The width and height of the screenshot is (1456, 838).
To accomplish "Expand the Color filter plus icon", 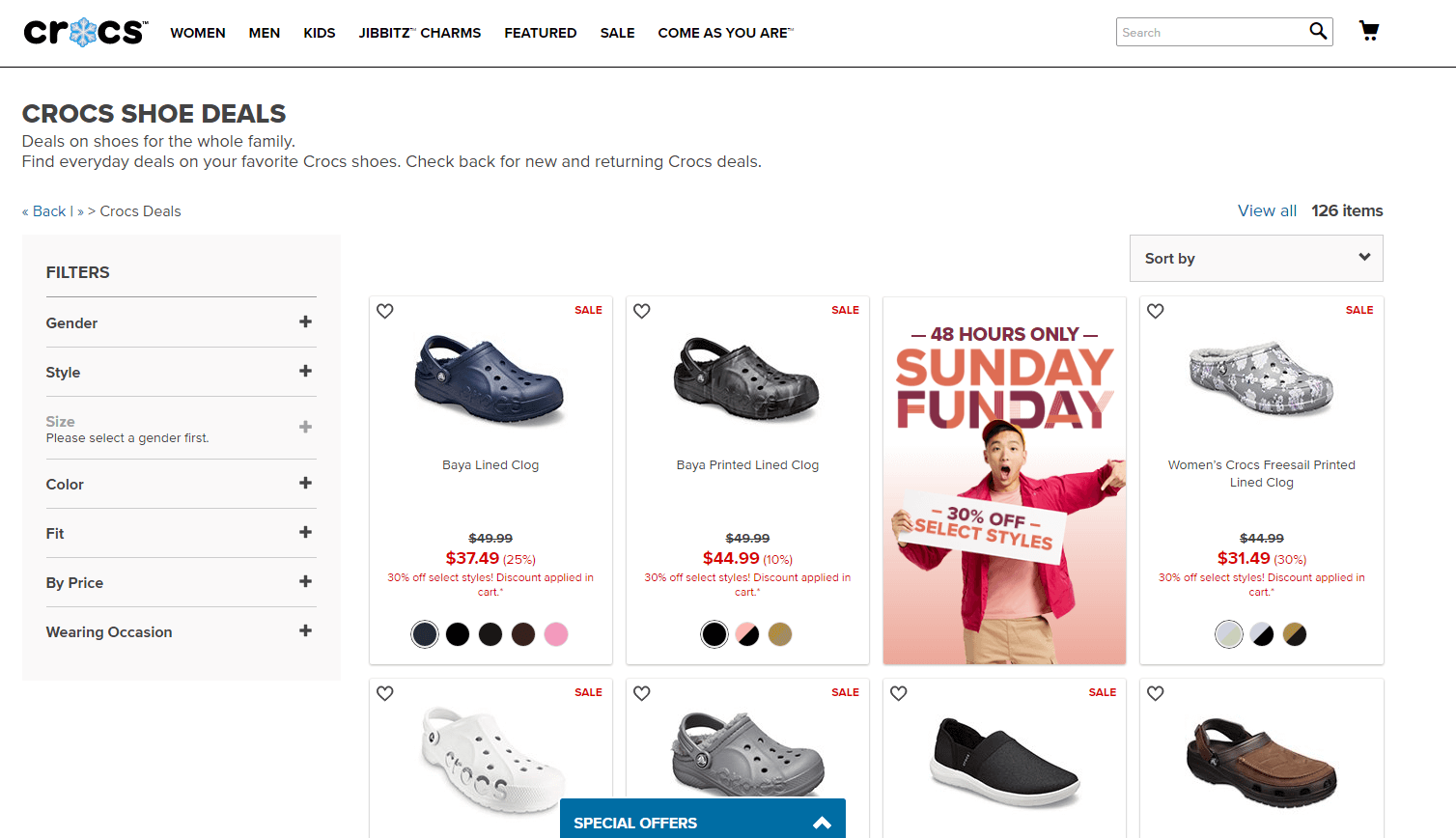I will [305, 483].
